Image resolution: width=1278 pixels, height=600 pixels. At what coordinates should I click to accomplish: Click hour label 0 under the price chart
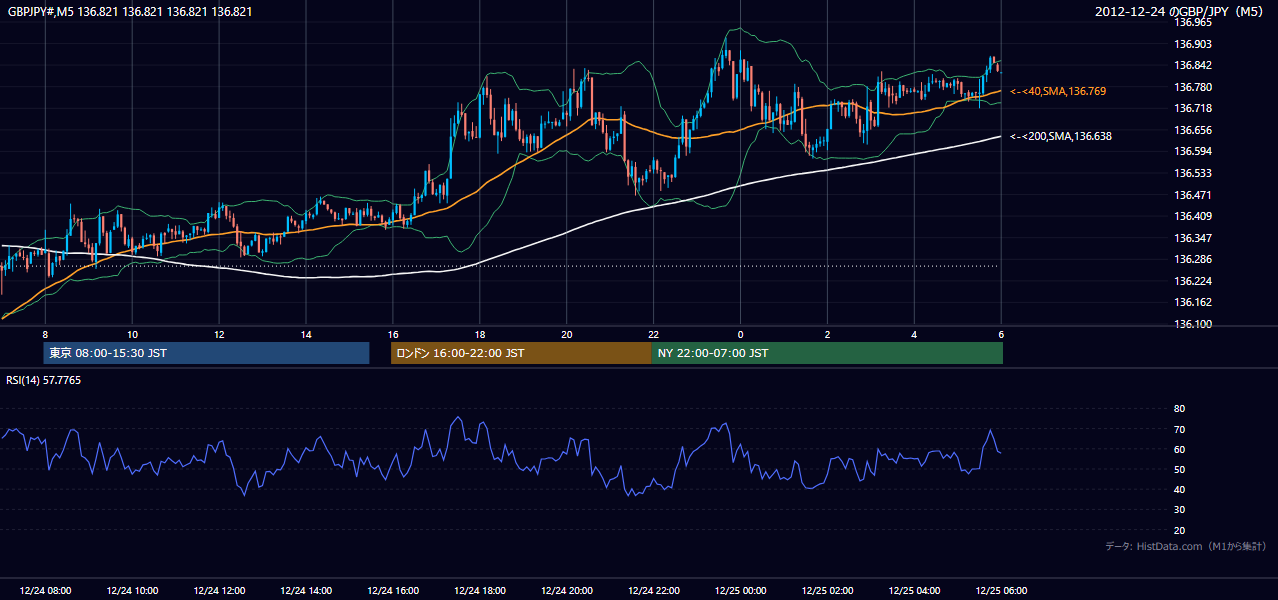click(x=741, y=334)
